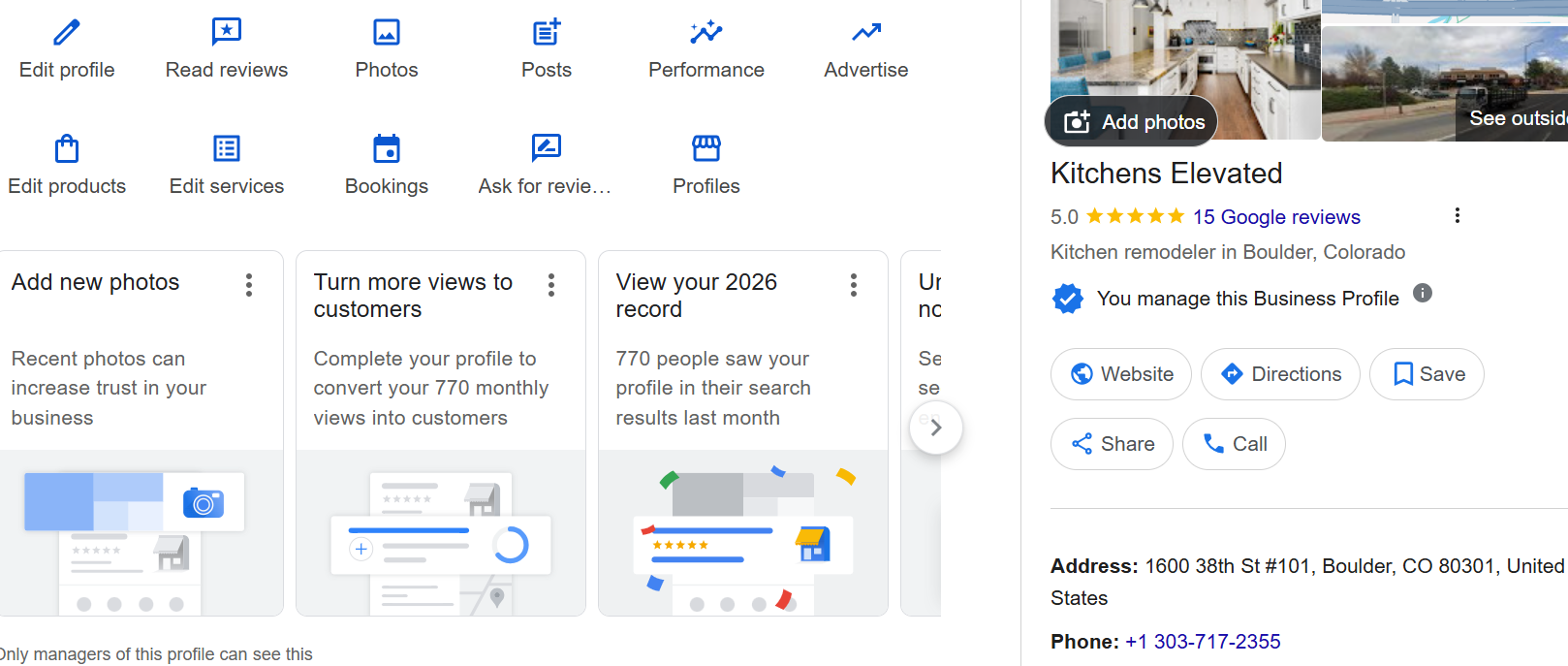Open the Photos icon
This screenshot has width=1568, height=666.
coord(387,32)
